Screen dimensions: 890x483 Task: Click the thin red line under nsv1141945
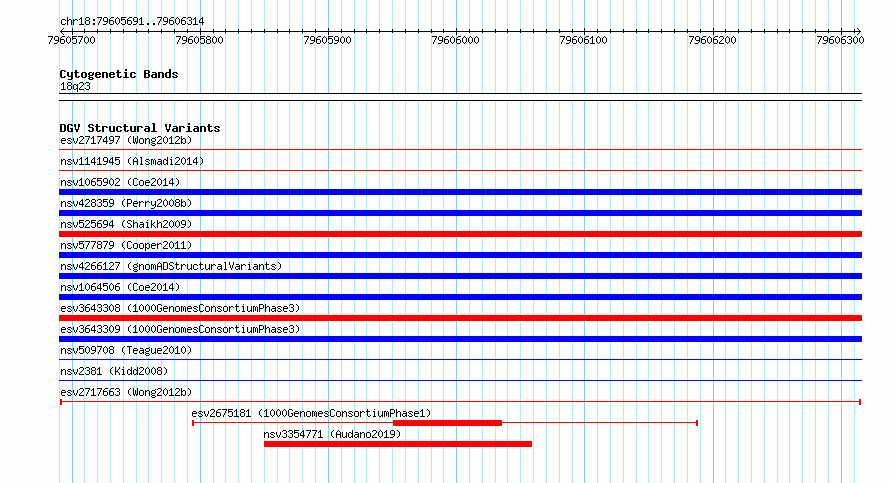pos(460,171)
